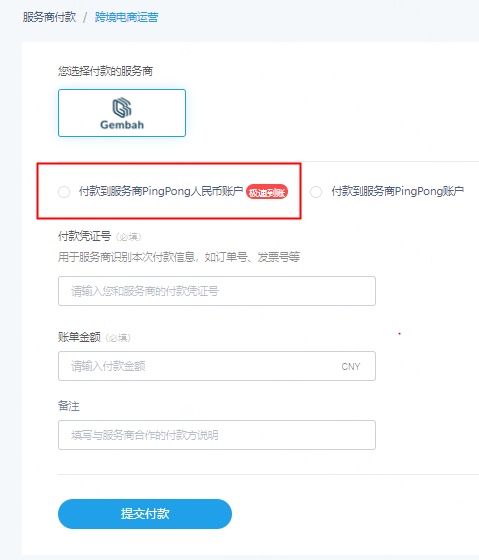This screenshot has width=479, height=560.
Task: Click the red 极速到账 badge
Action: pyautogui.click(x=267, y=192)
